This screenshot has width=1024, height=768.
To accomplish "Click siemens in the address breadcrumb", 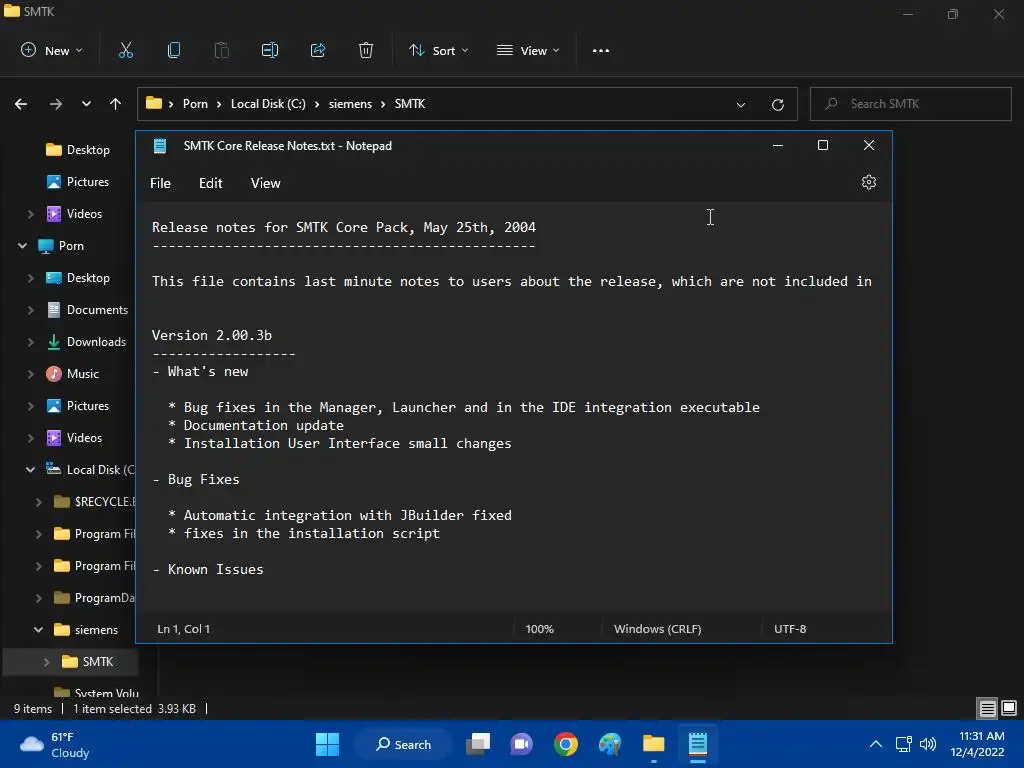I will [350, 104].
